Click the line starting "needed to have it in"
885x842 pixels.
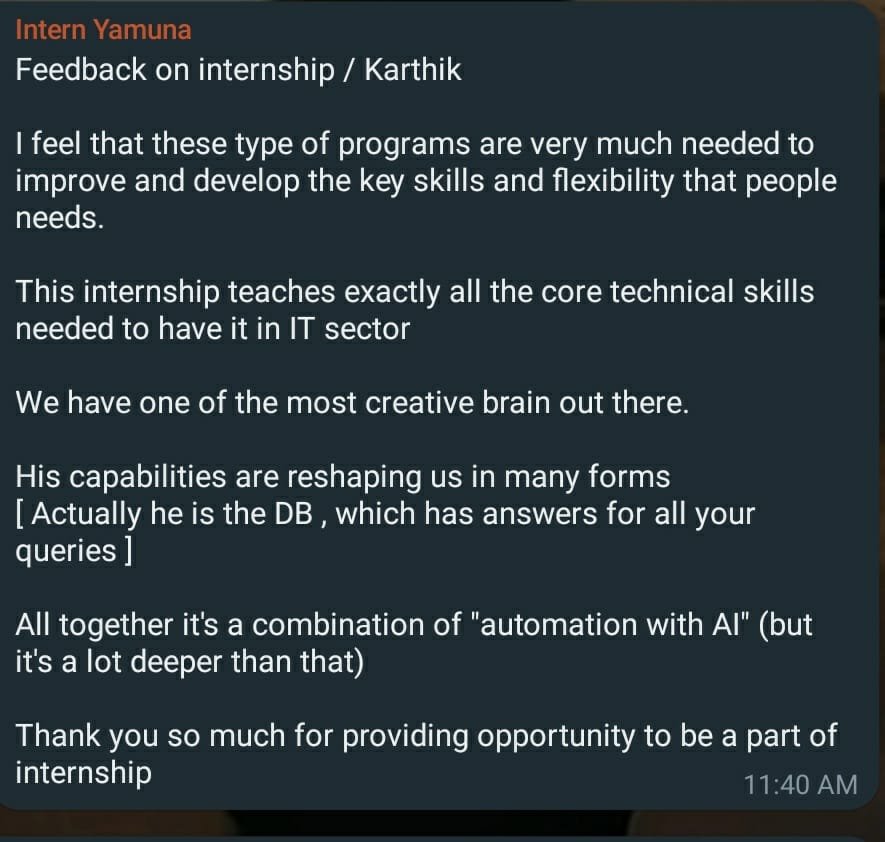point(212,329)
